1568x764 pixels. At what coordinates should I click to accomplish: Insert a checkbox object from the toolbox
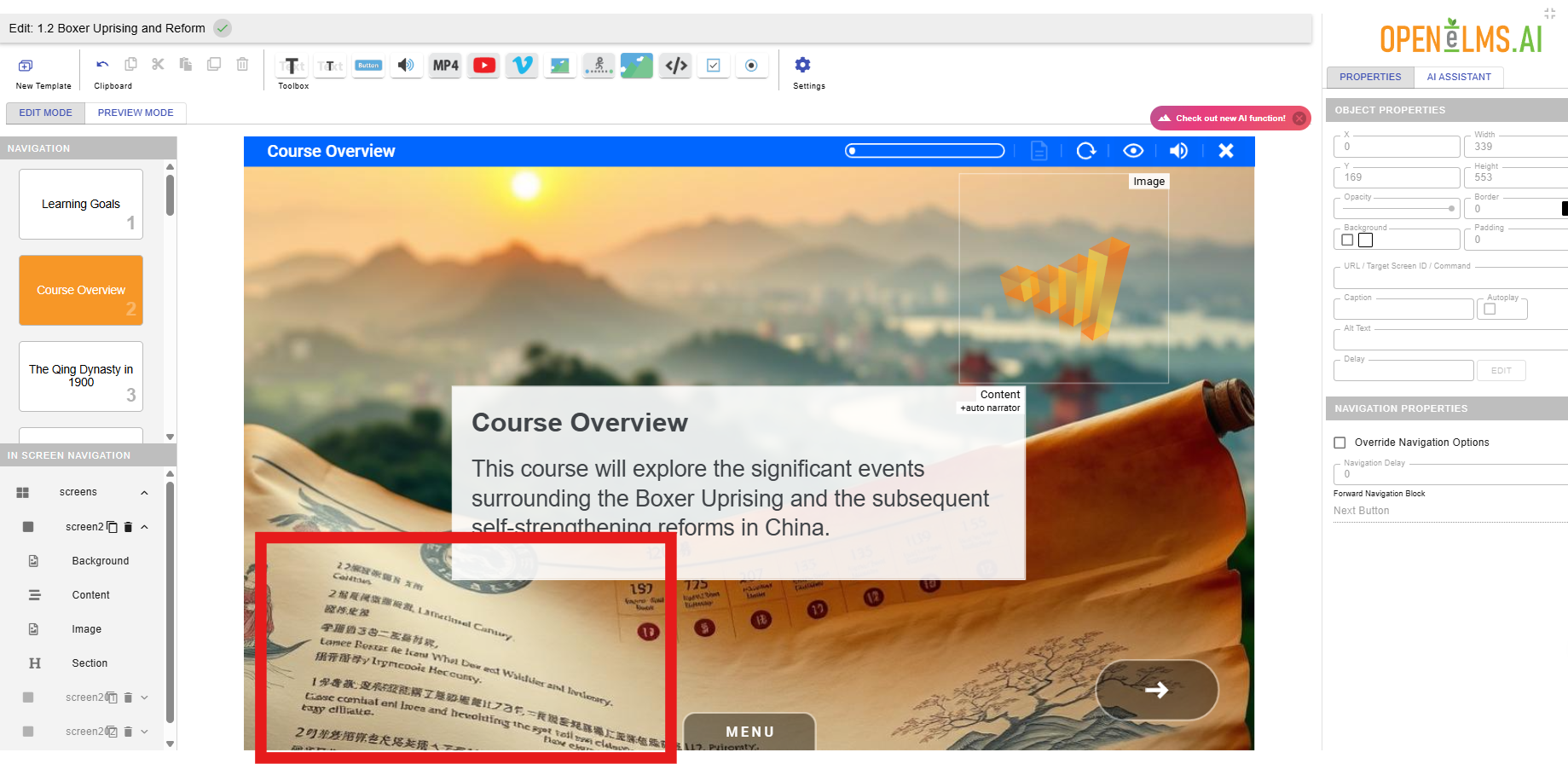714,66
